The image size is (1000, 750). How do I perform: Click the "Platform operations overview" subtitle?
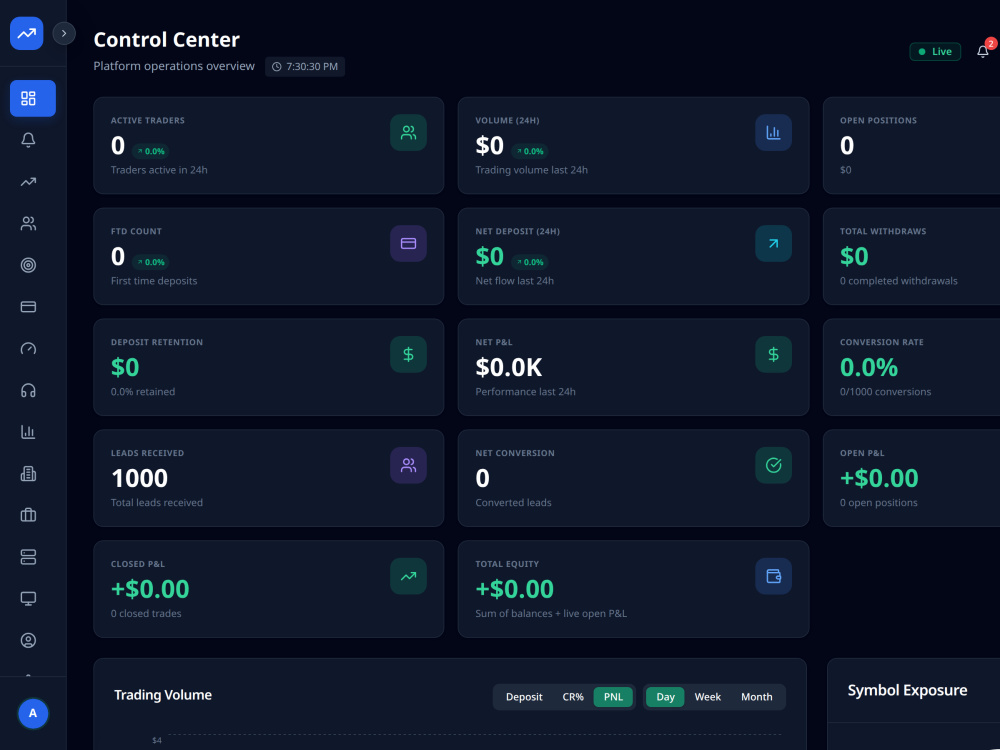pyautogui.click(x=174, y=66)
